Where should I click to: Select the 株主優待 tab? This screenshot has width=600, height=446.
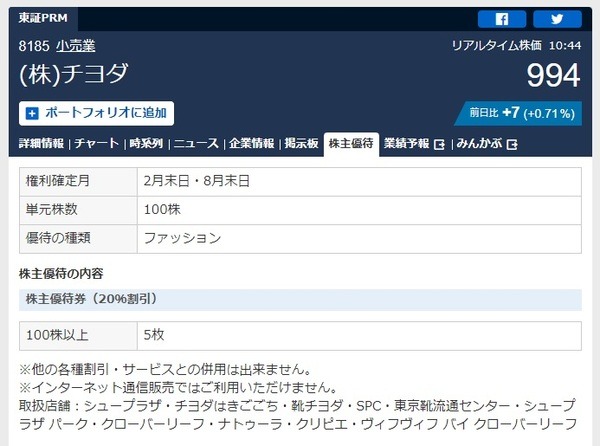click(351, 144)
